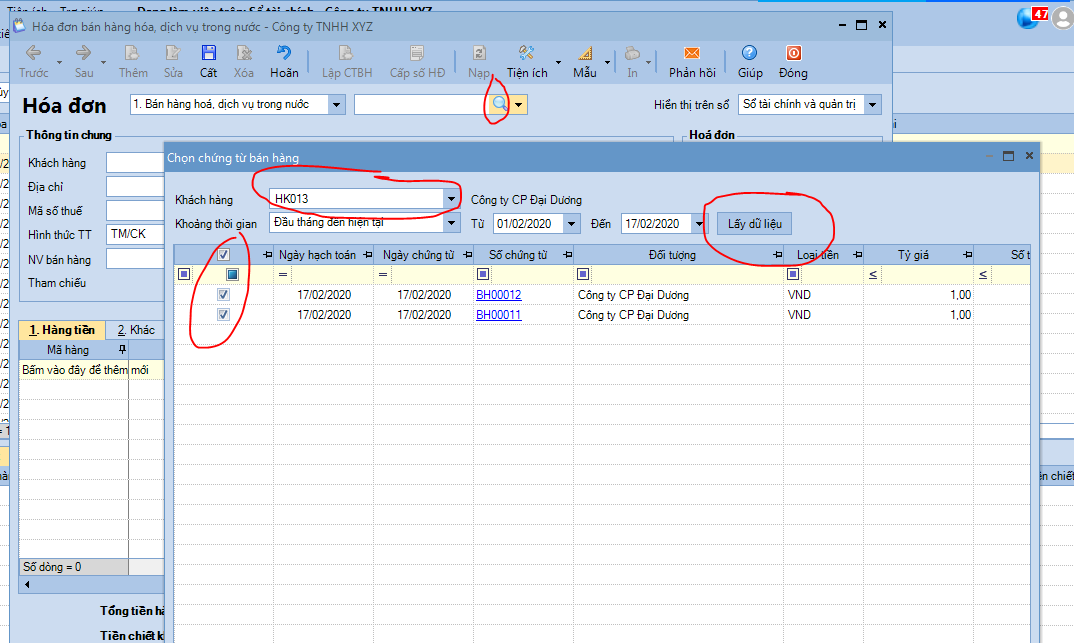The image size is (1074, 643).
Task: Click the Cất (save) toolbar icon
Action: (x=208, y=54)
